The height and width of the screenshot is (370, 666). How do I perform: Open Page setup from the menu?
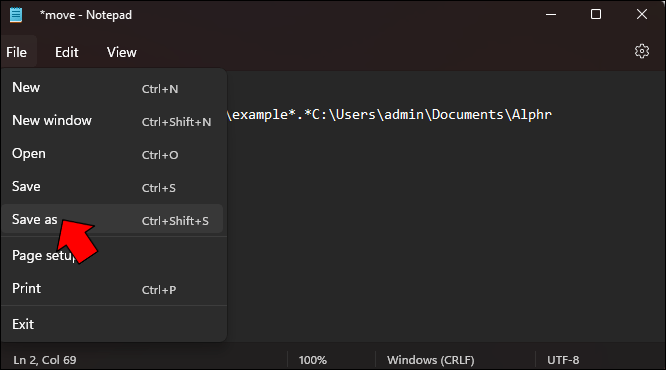click(x=113, y=255)
